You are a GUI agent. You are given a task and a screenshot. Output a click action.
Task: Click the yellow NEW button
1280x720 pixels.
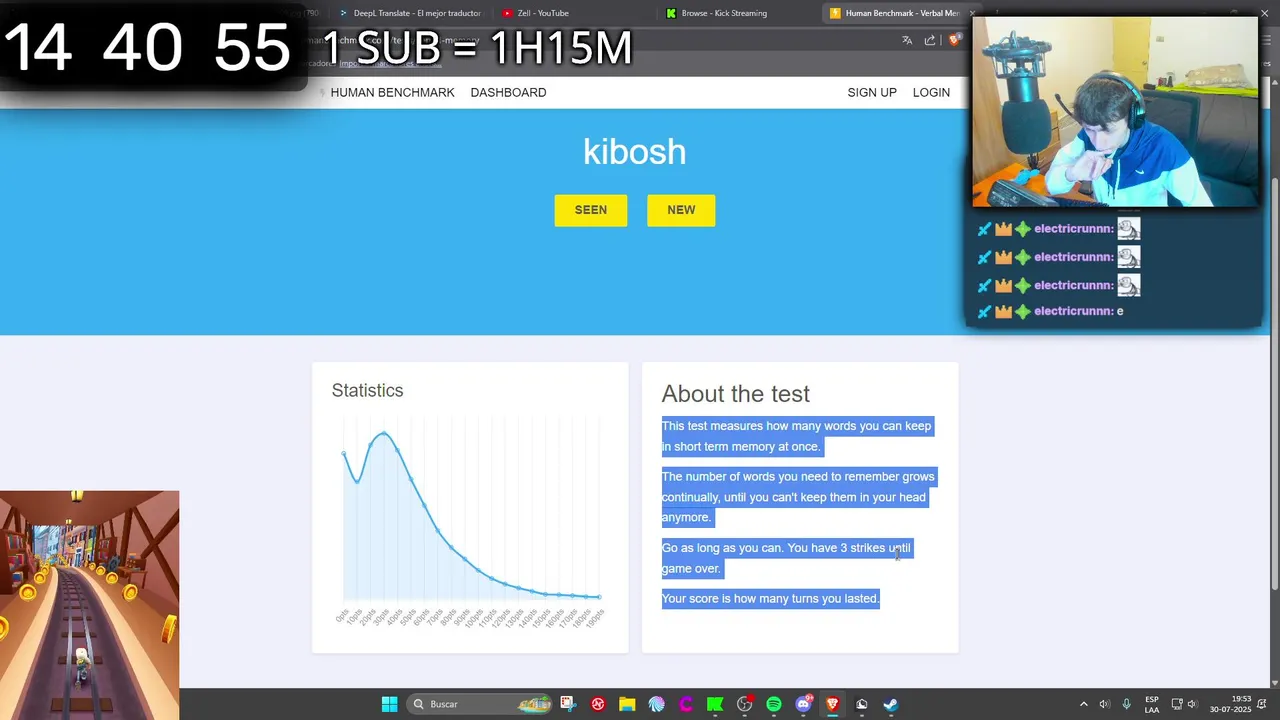point(681,210)
